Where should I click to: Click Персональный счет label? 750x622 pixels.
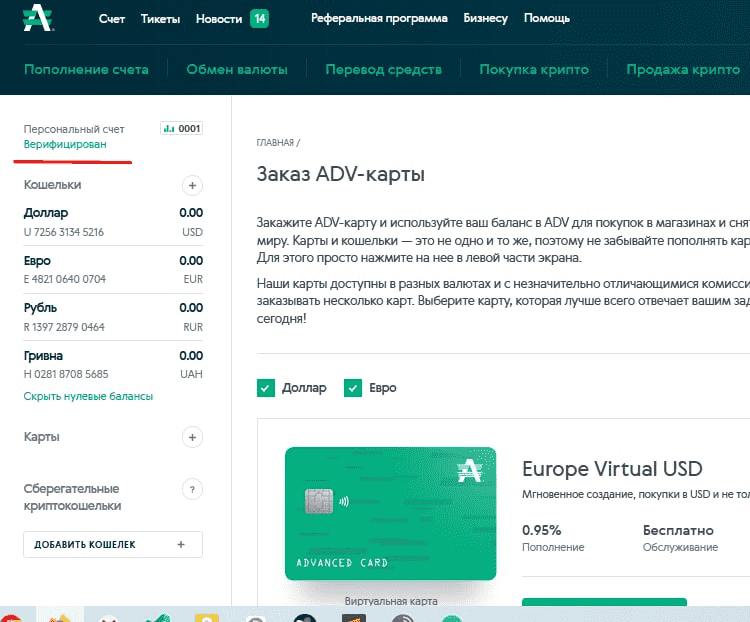[74, 129]
